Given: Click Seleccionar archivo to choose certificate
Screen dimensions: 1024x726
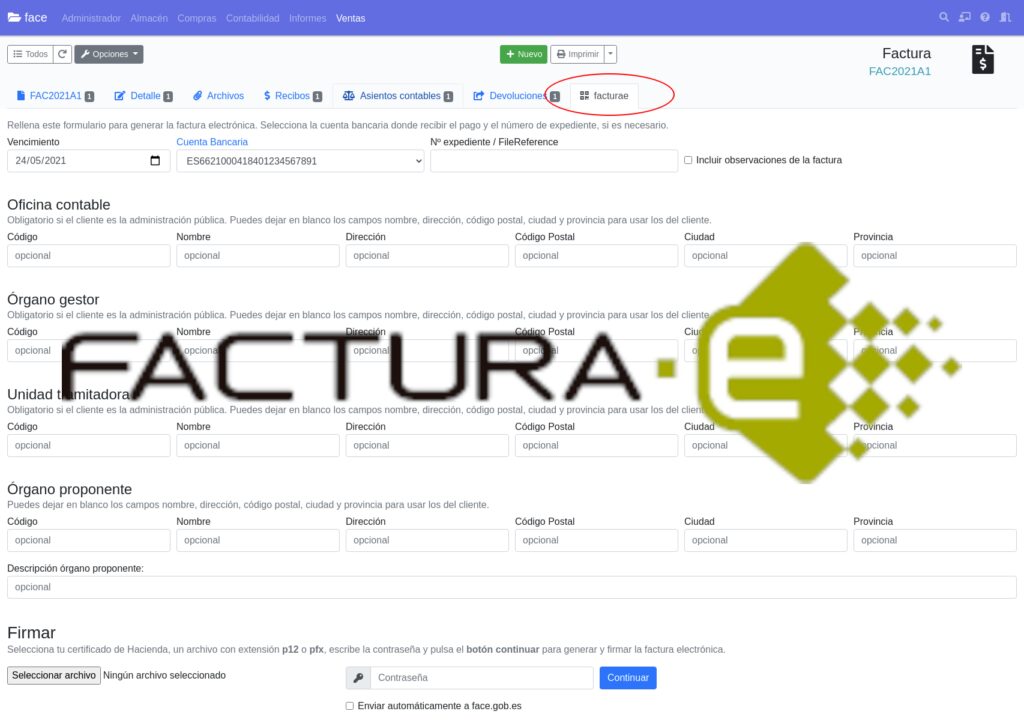Looking at the screenshot, I should (54, 675).
